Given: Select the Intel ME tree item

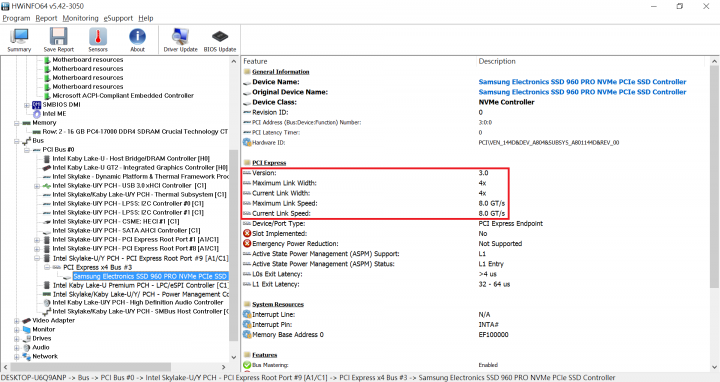Looking at the screenshot, I should click(x=54, y=113).
